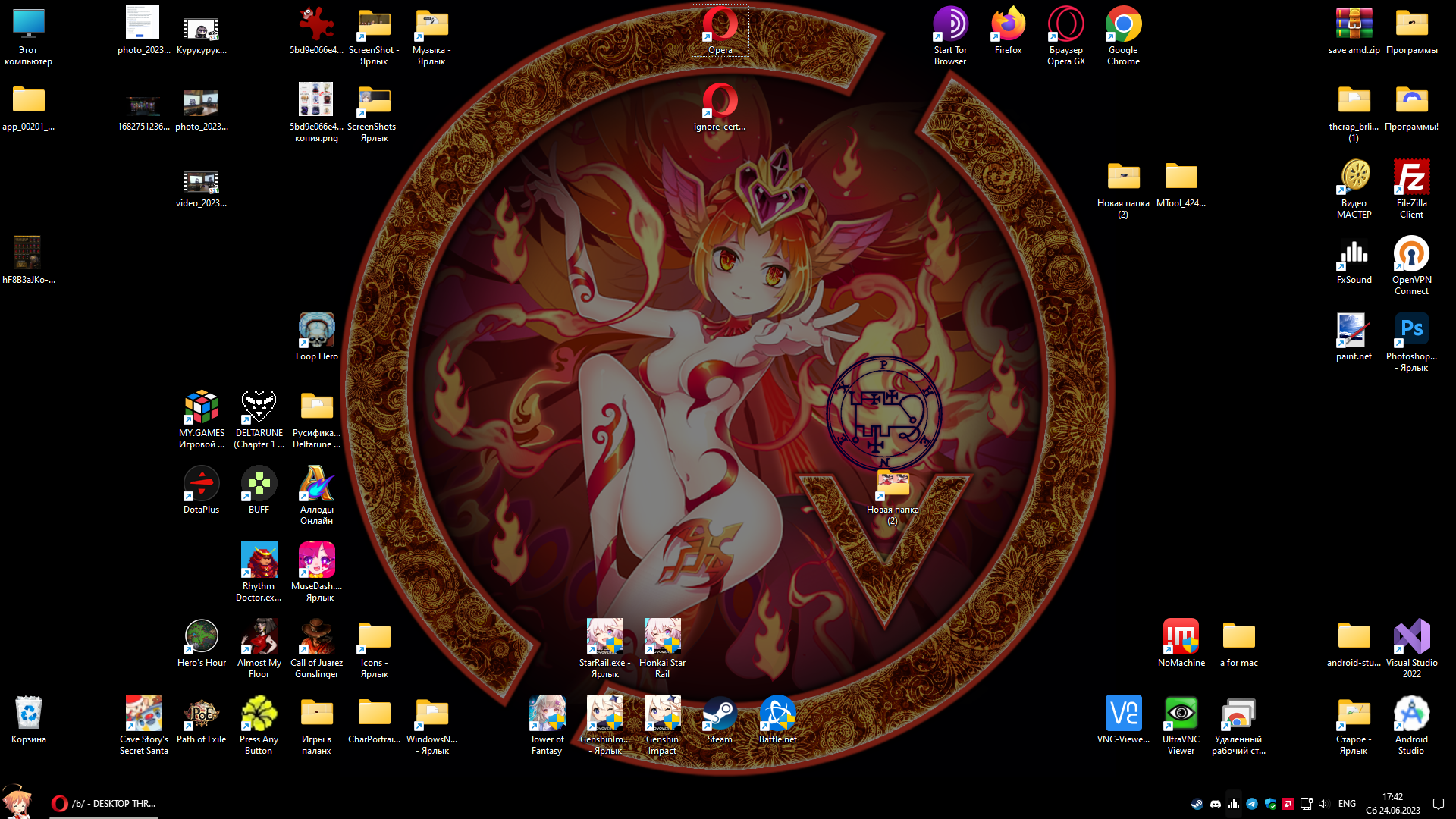Select the Android Studio shortcut
Screen dimensions: 1456x819
pos(1411,725)
